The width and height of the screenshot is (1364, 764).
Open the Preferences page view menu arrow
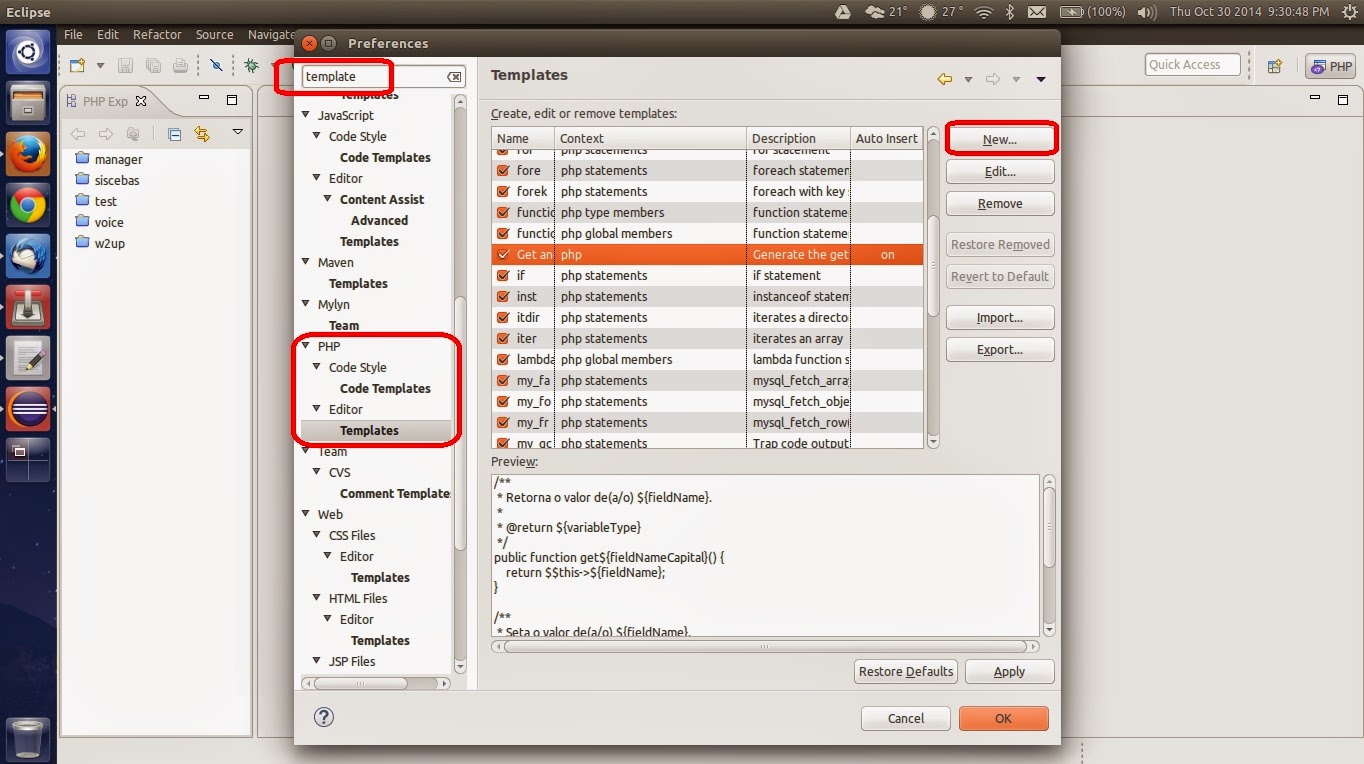tap(1041, 80)
